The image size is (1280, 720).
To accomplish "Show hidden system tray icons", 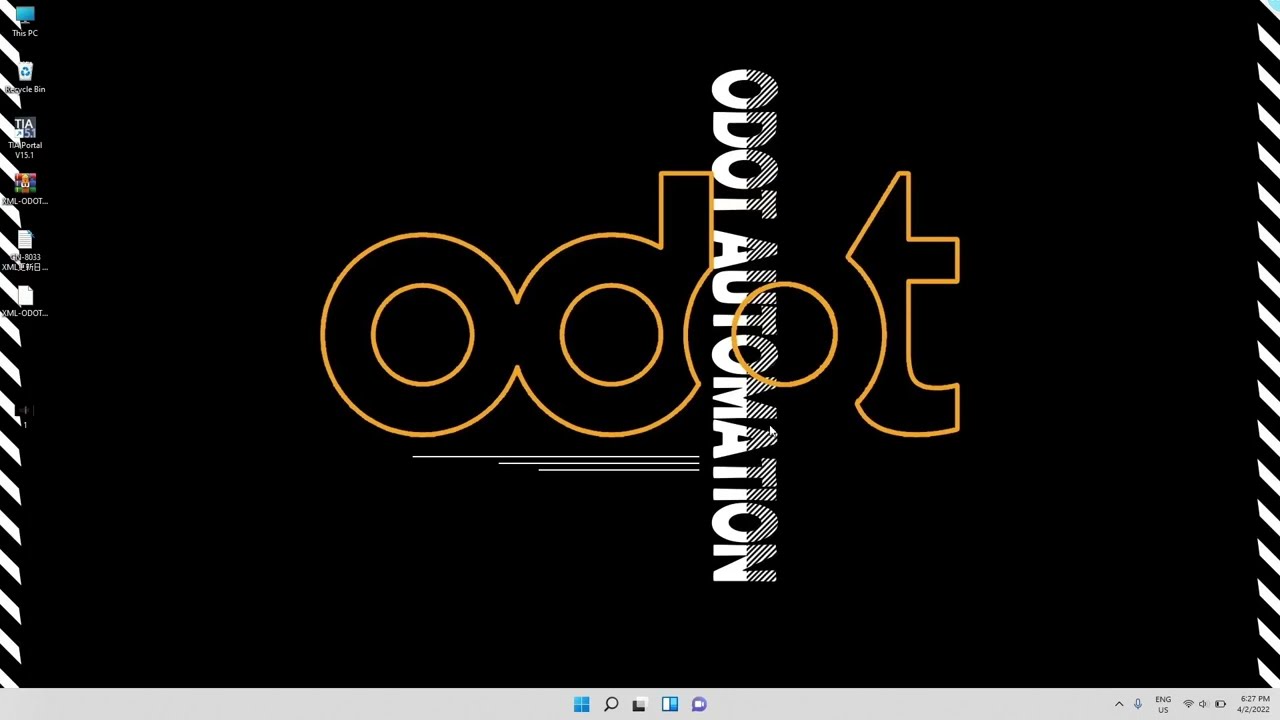I will [1119, 704].
